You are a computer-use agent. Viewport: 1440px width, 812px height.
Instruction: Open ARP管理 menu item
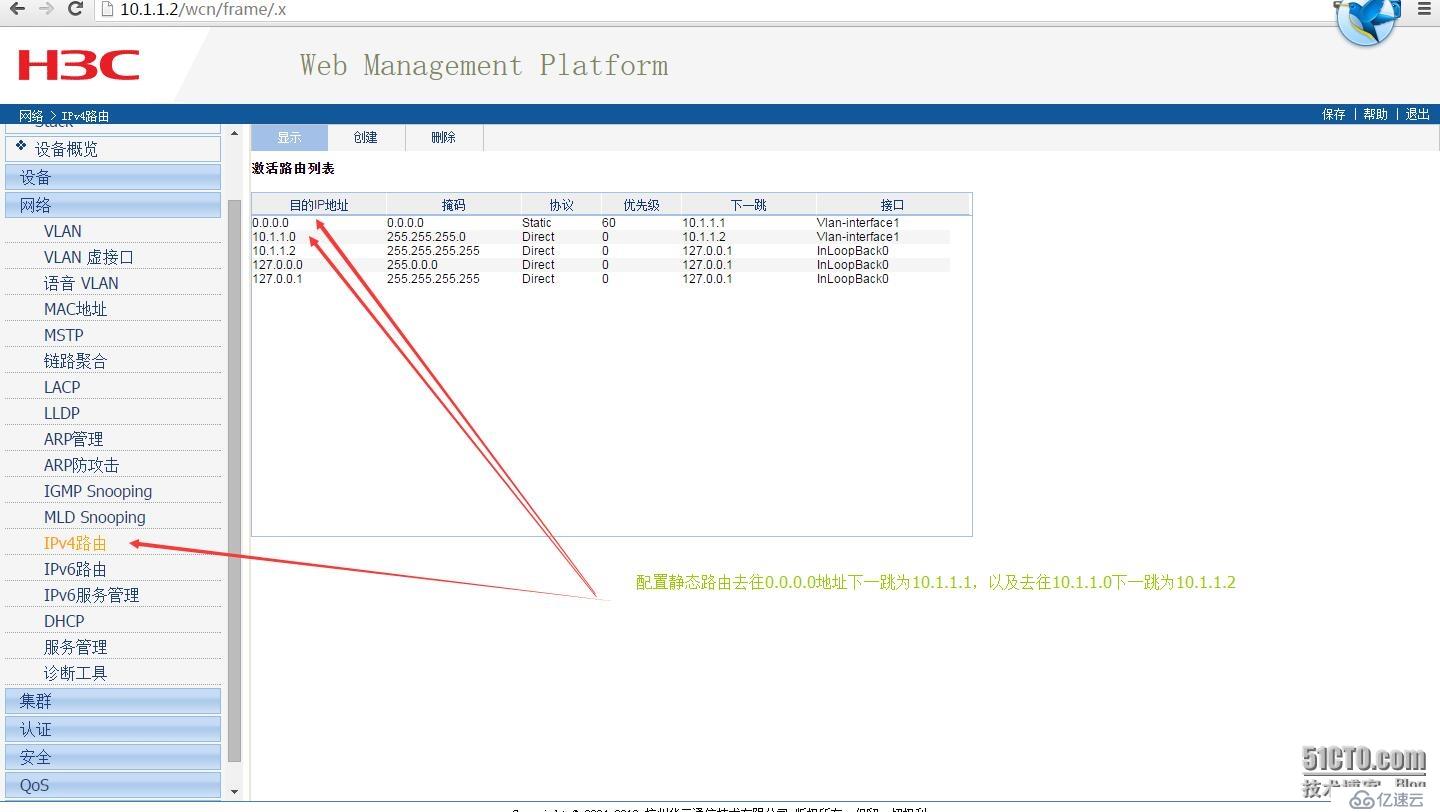click(x=74, y=439)
